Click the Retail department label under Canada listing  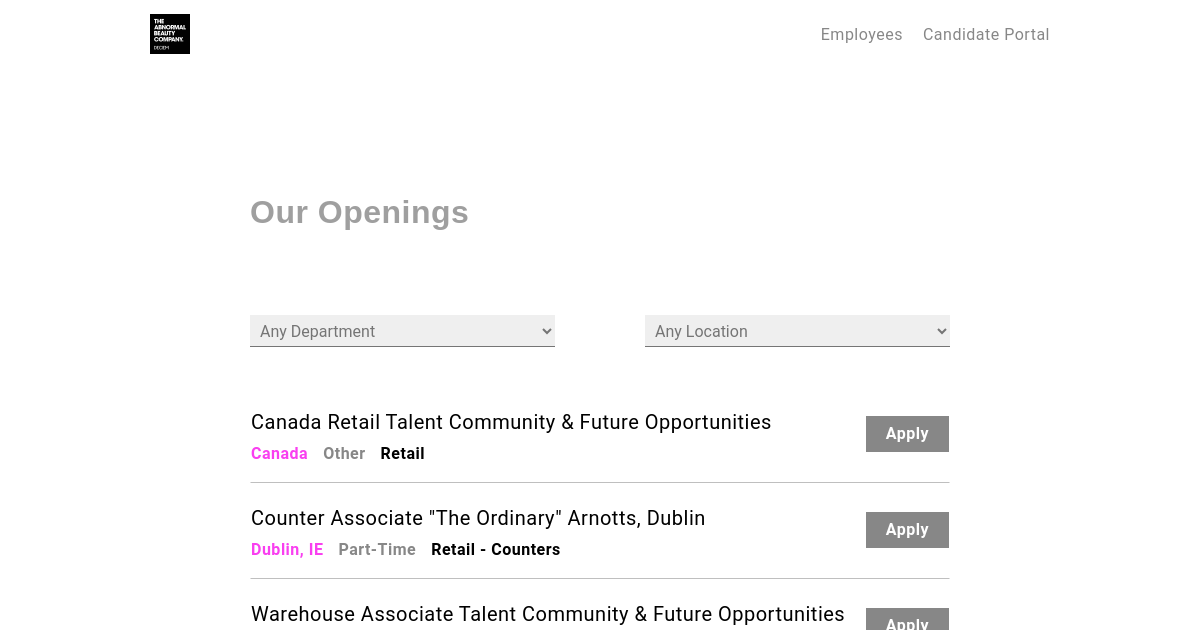[x=402, y=454]
